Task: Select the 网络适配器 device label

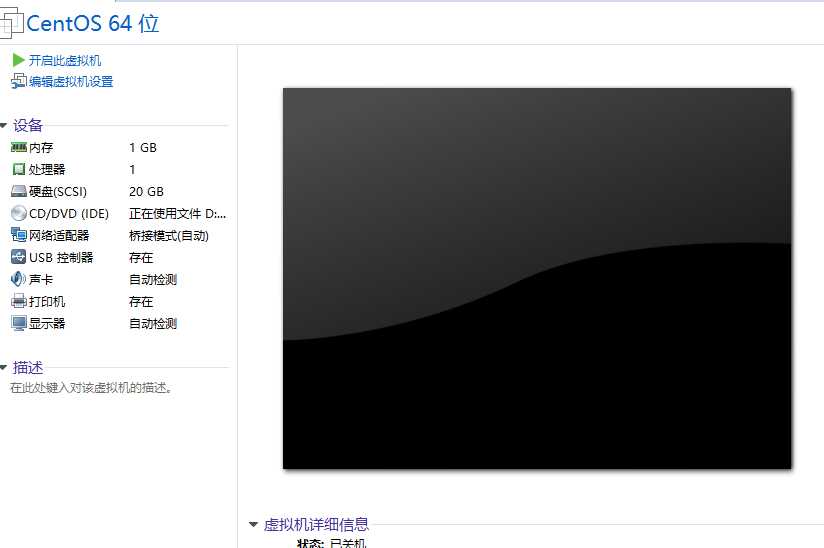Action: click(59, 235)
